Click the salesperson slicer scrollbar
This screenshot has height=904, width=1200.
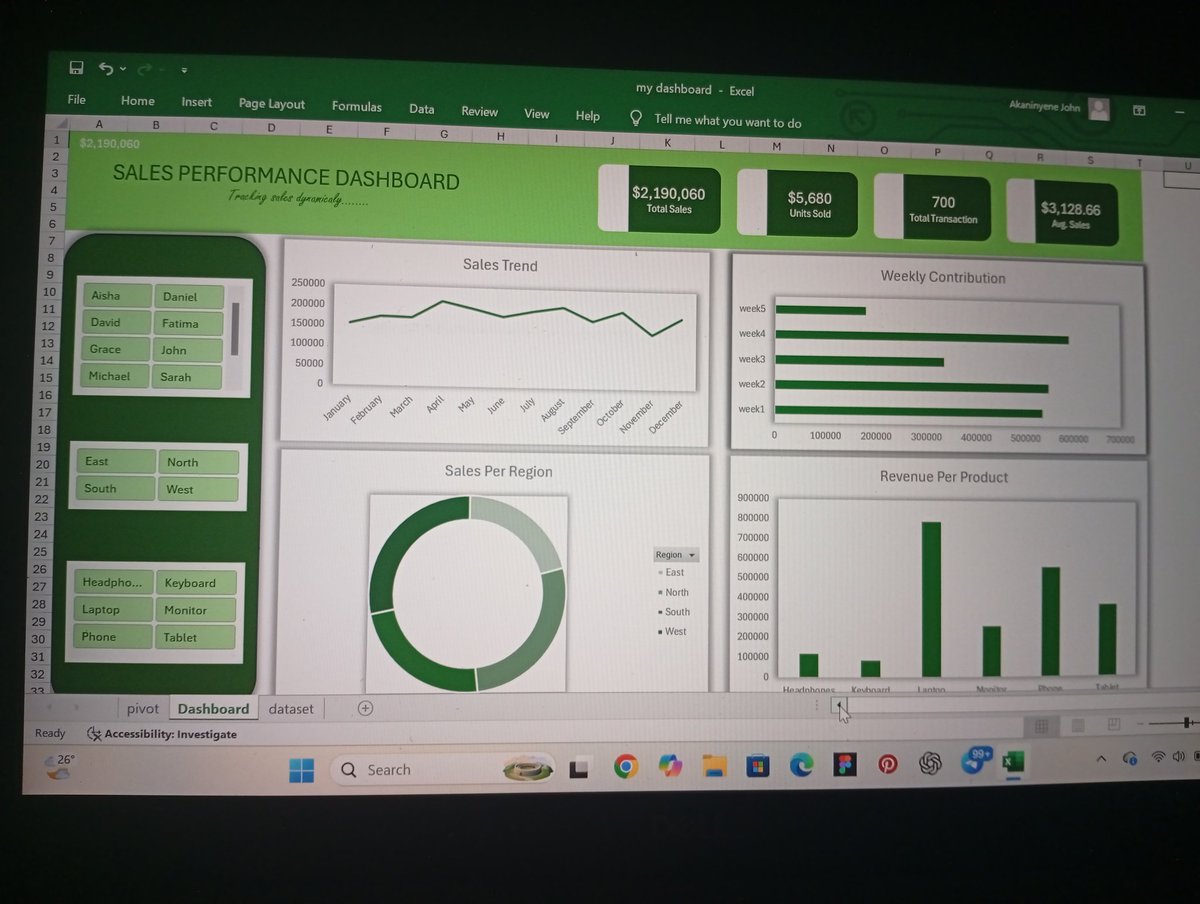236,328
